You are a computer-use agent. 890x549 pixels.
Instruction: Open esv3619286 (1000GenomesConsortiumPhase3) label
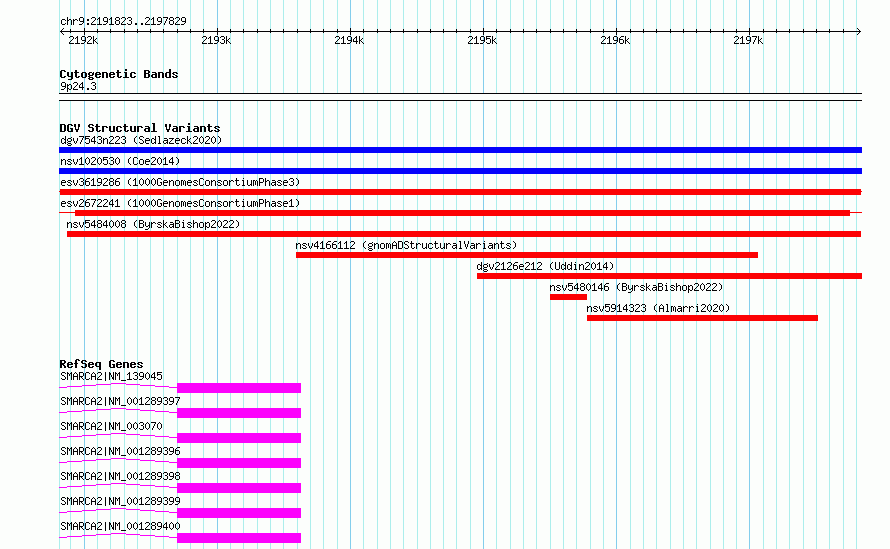pyautogui.click(x=180, y=182)
